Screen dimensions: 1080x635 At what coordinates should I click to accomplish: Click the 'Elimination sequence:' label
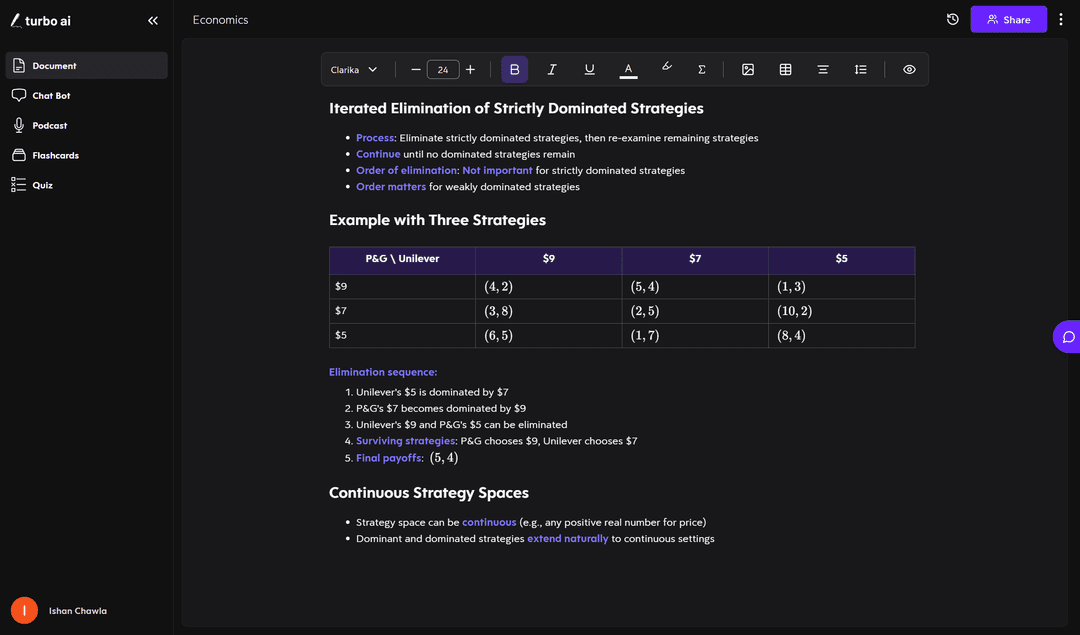click(x=383, y=372)
